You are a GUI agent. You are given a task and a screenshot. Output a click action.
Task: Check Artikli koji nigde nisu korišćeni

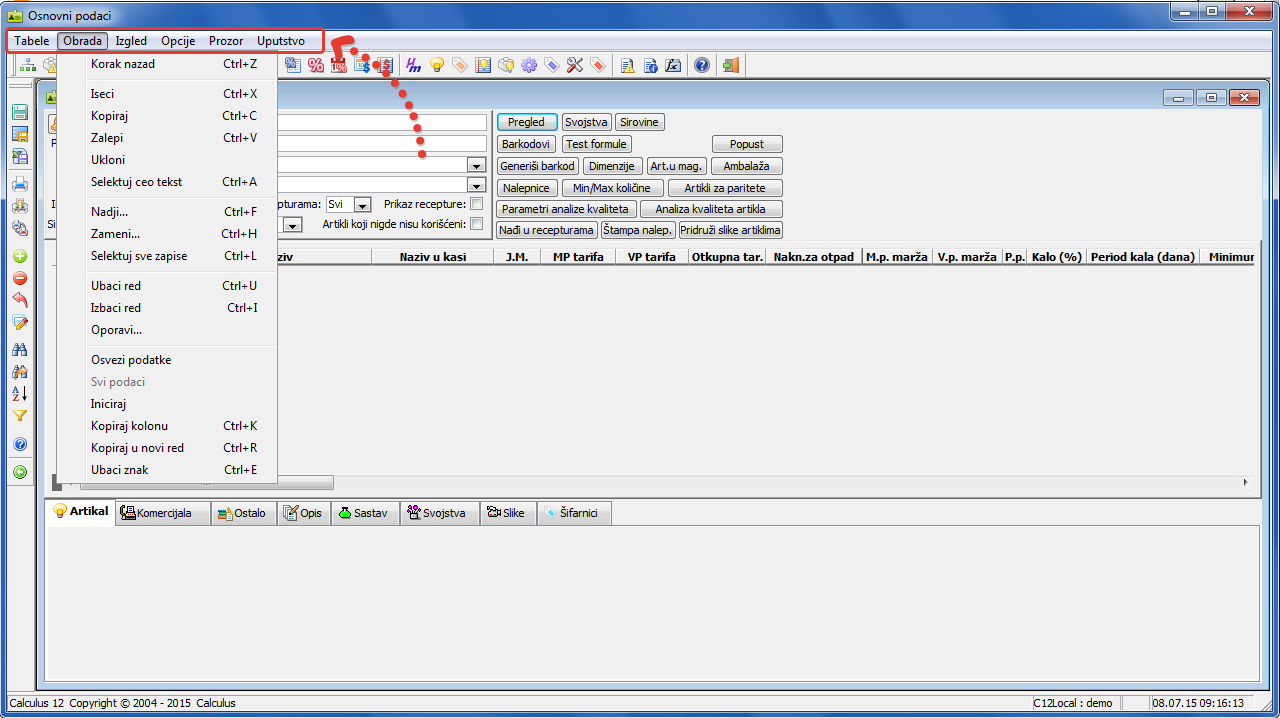tap(476, 224)
